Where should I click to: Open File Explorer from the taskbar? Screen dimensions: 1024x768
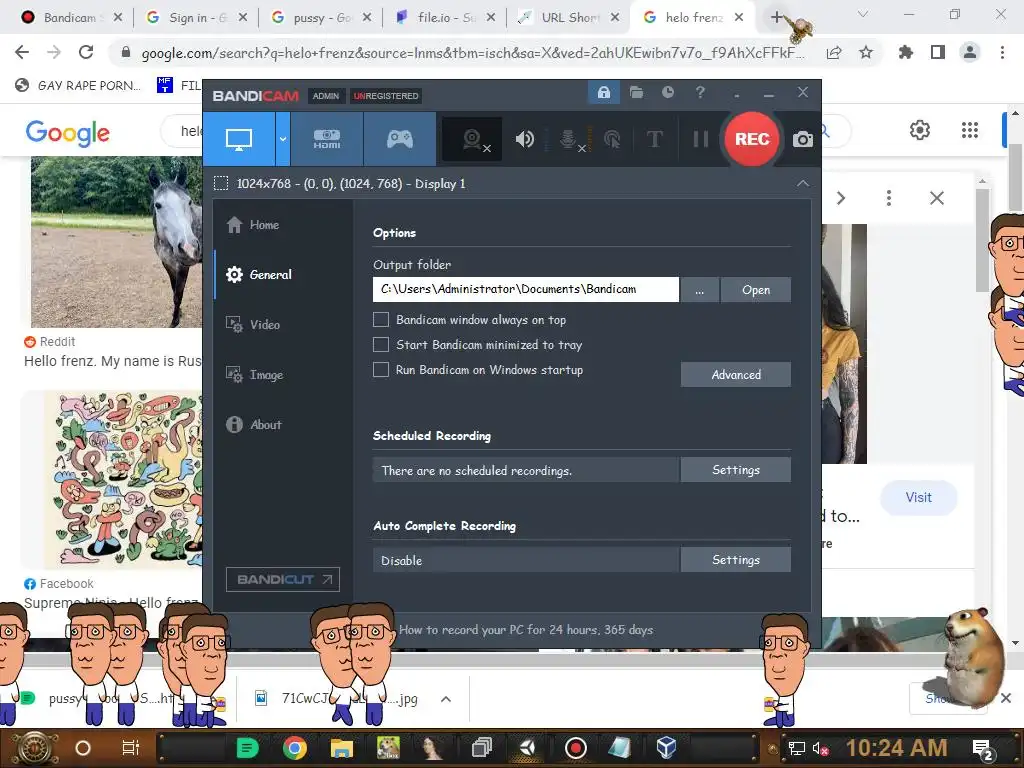click(342, 748)
